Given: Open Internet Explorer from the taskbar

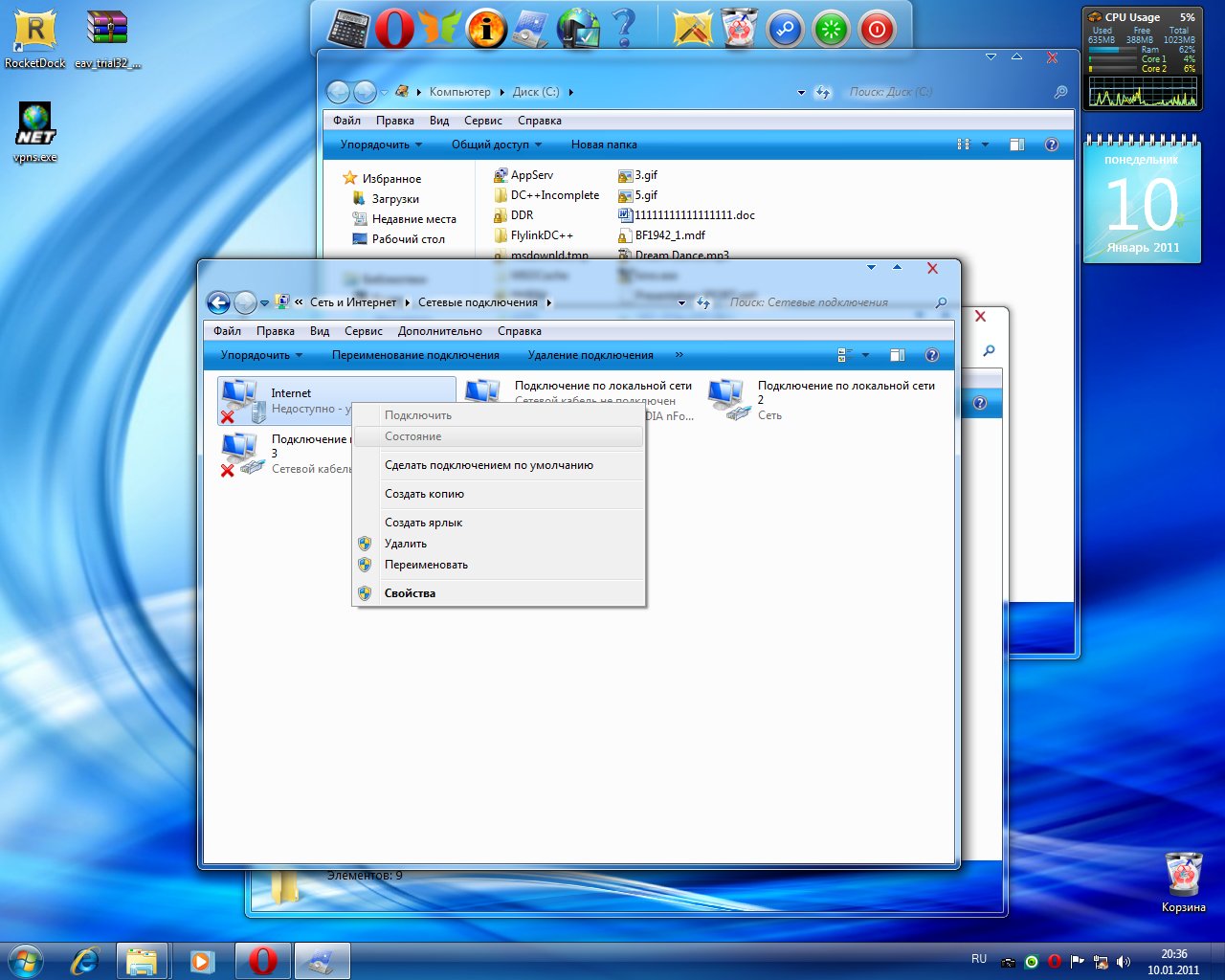Looking at the screenshot, I should (84, 960).
